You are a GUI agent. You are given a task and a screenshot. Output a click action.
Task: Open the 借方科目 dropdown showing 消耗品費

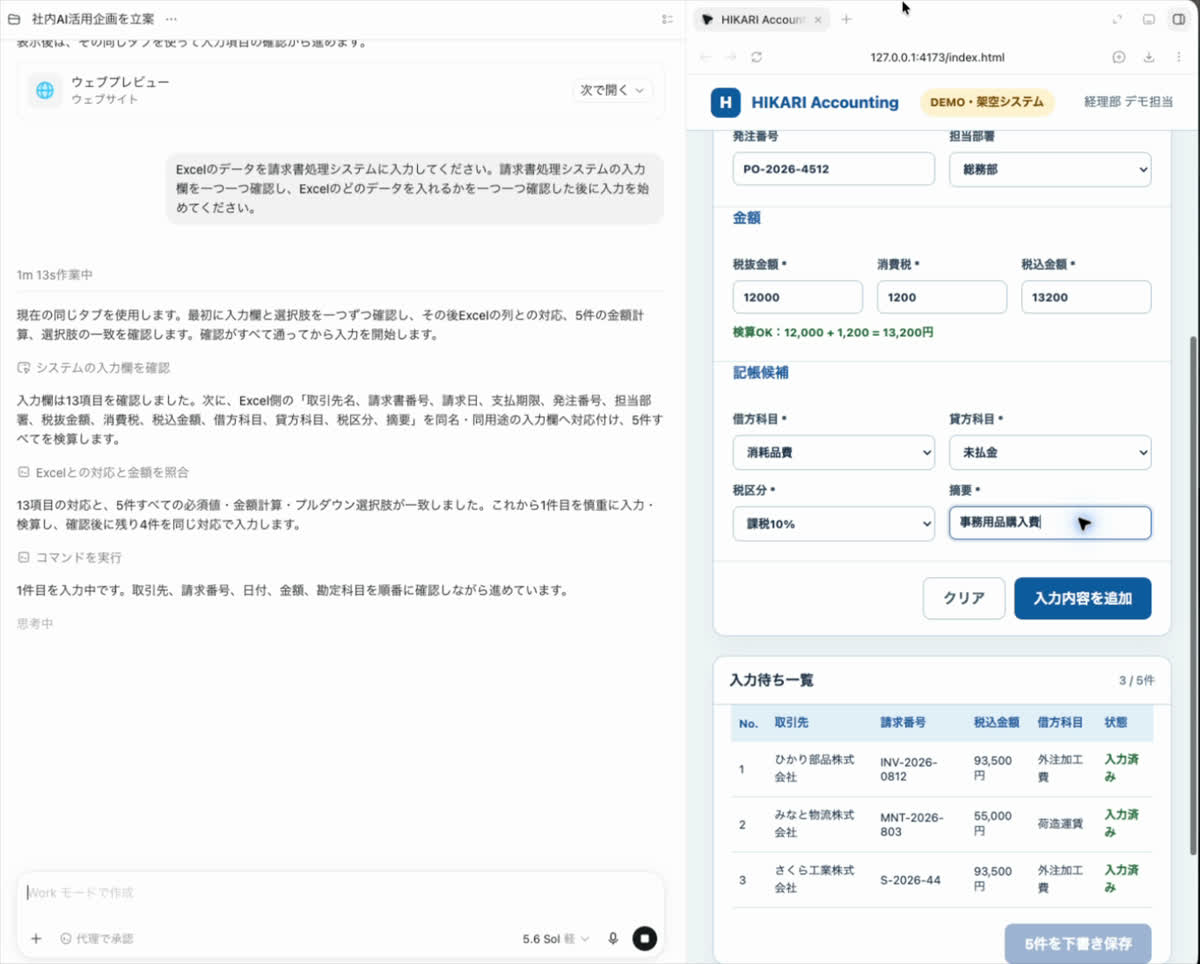click(834, 452)
